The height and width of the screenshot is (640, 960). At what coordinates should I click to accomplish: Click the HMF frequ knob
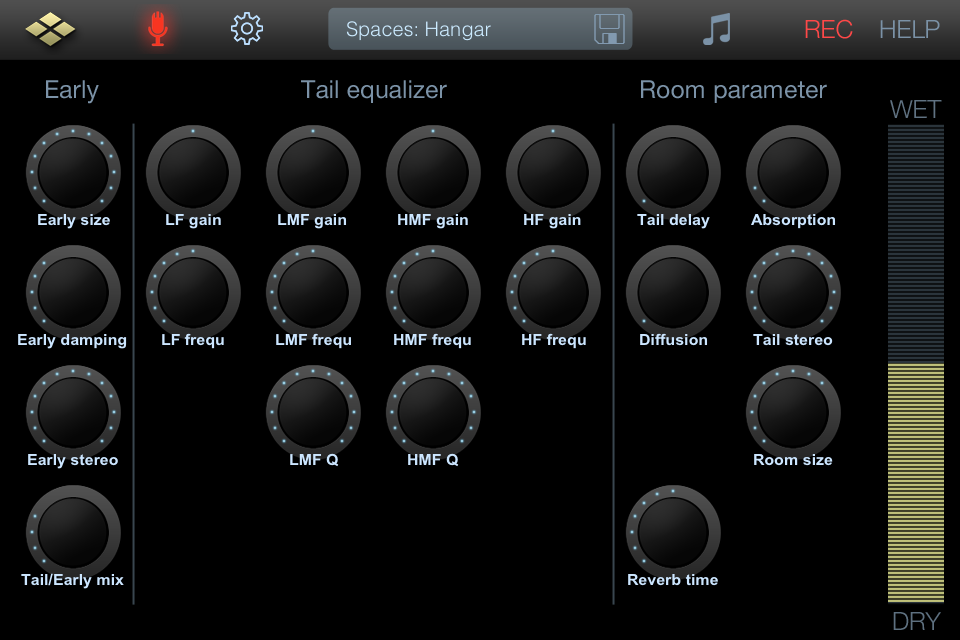433,292
